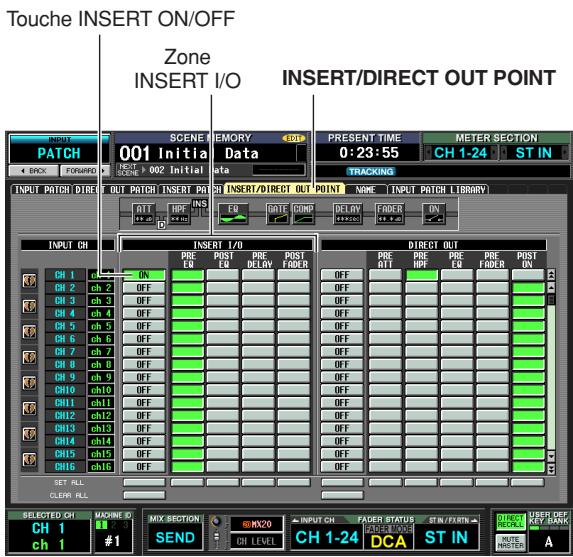Viewport: 573px width, 557px height.
Task: Click the EDIT indicator in Scene Memory
Action: [x=293, y=138]
